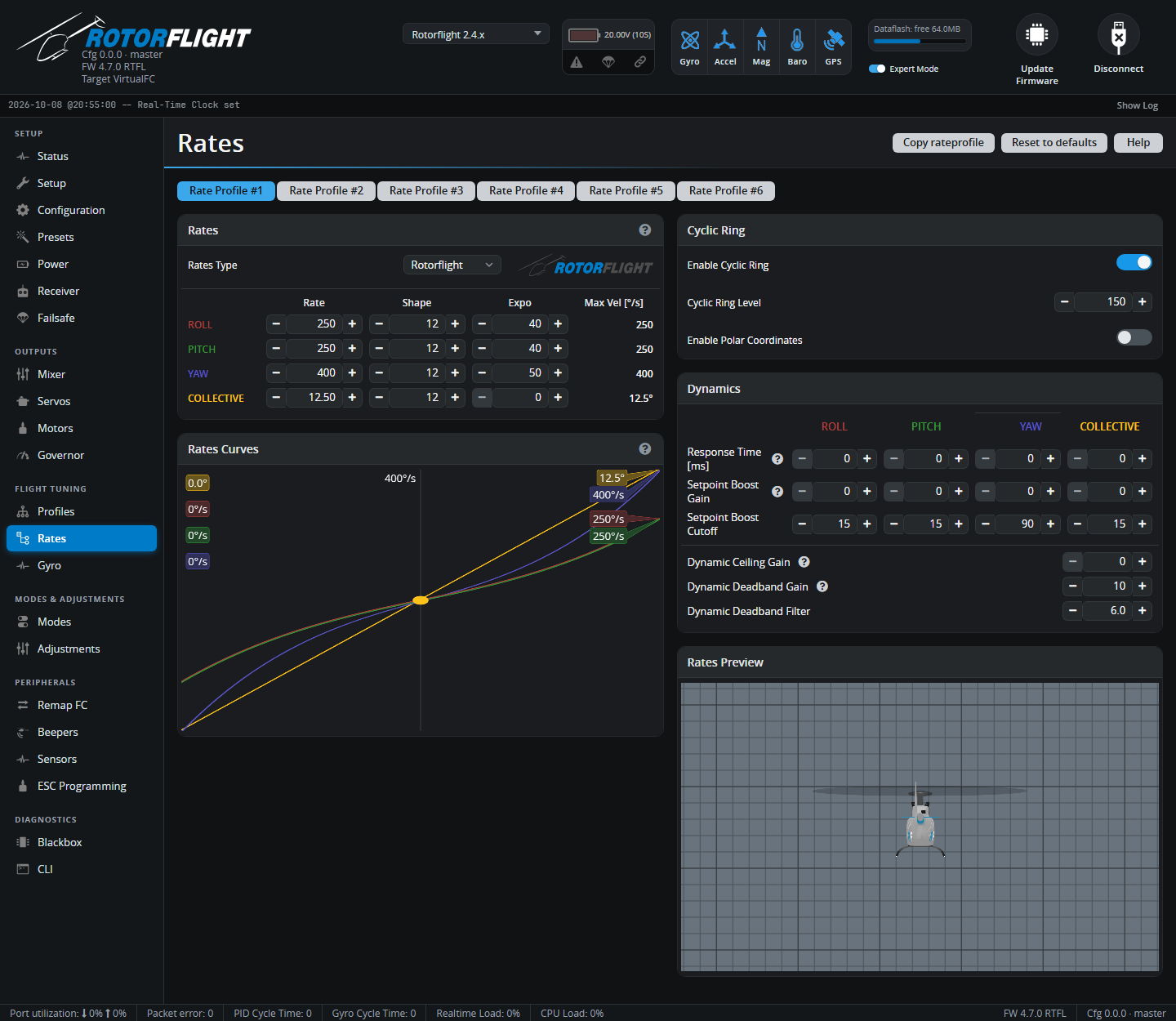The image size is (1176, 1021).
Task: Click the Disconnect USB icon
Action: pos(1119,35)
